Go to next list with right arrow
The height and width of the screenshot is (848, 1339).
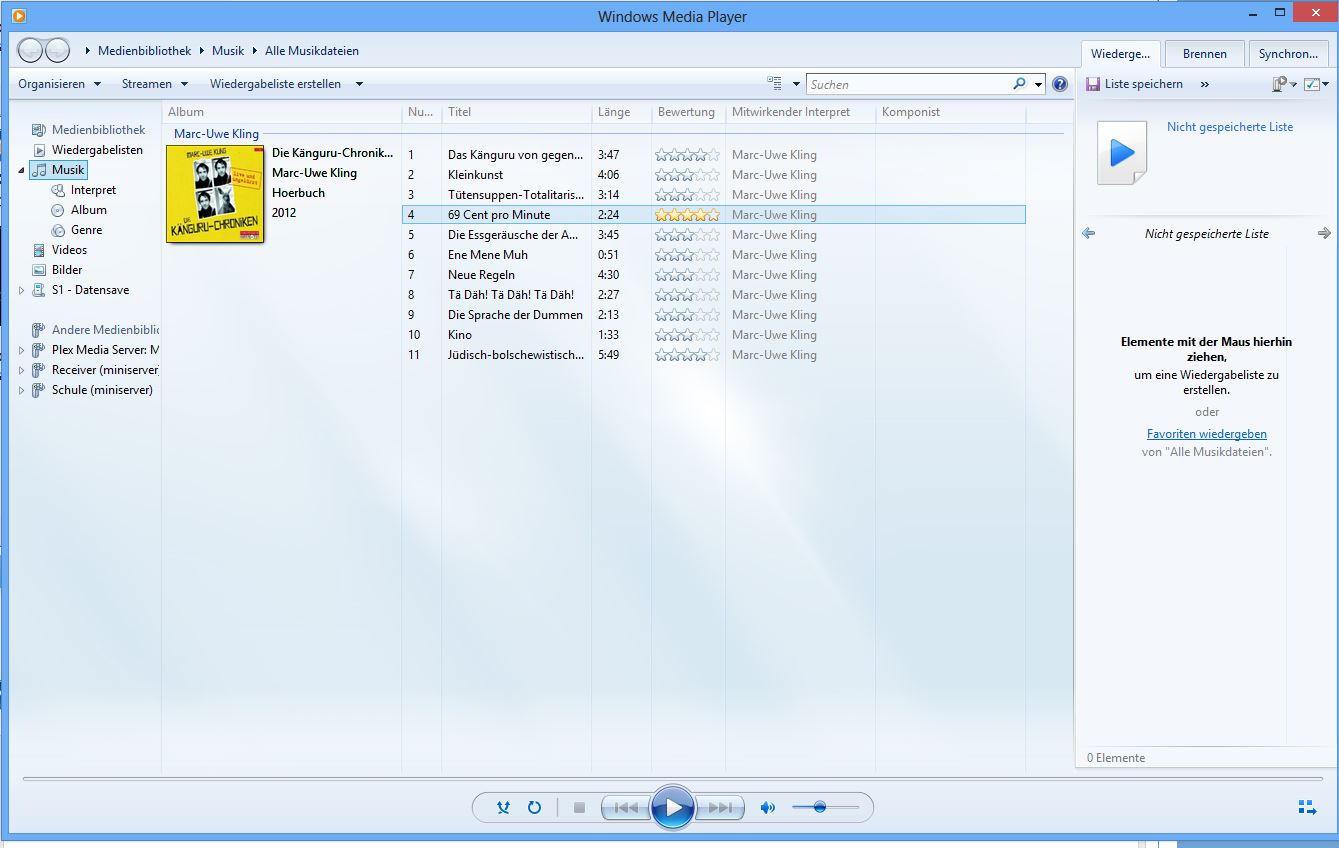click(x=1324, y=233)
